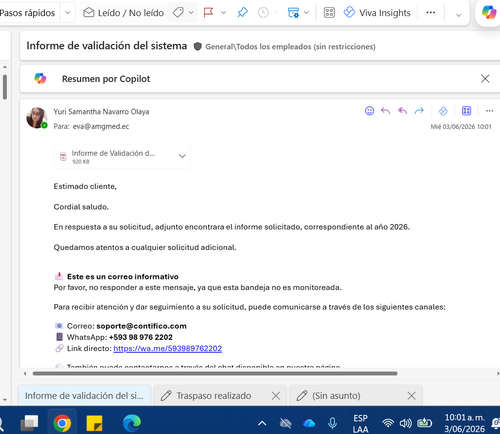Close the (Sin asunto) tab
Image resolution: width=500 pixels, height=434 pixels.
[412, 396]
